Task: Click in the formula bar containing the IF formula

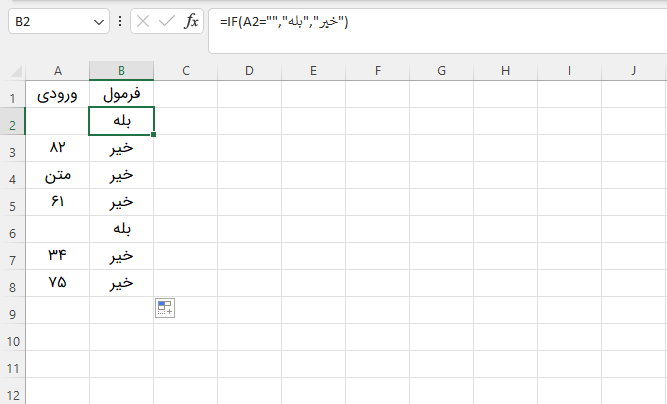Action: 430,21
